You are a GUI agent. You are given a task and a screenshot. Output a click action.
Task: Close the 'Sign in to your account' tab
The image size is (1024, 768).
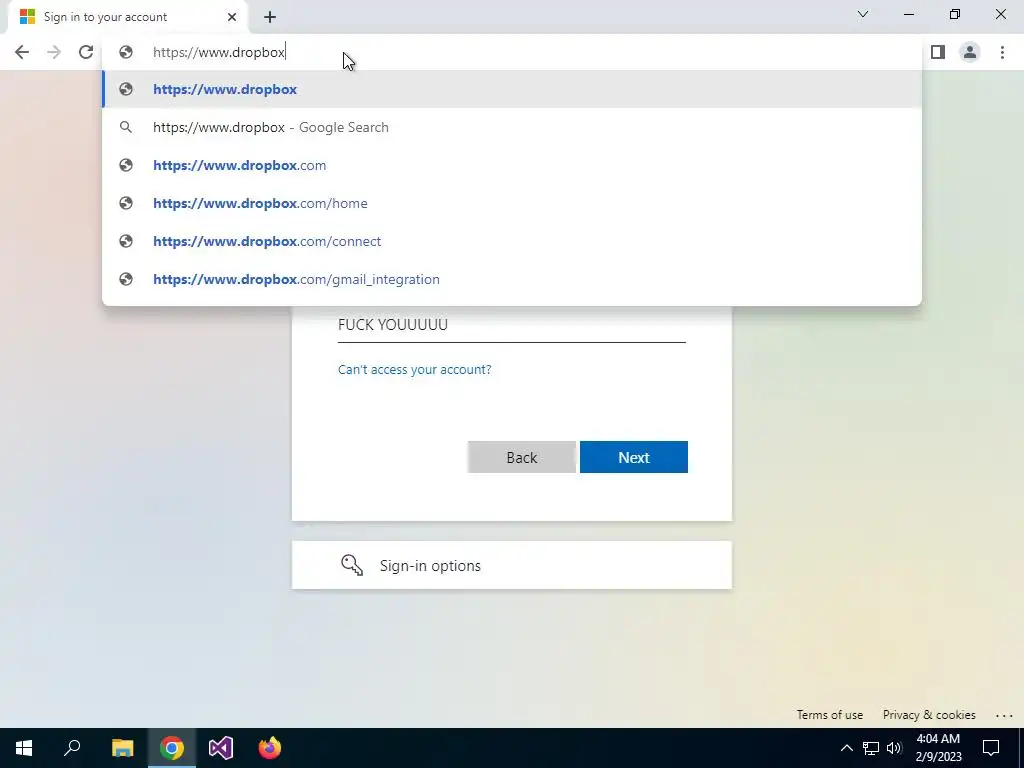click(x=232, y=17)
